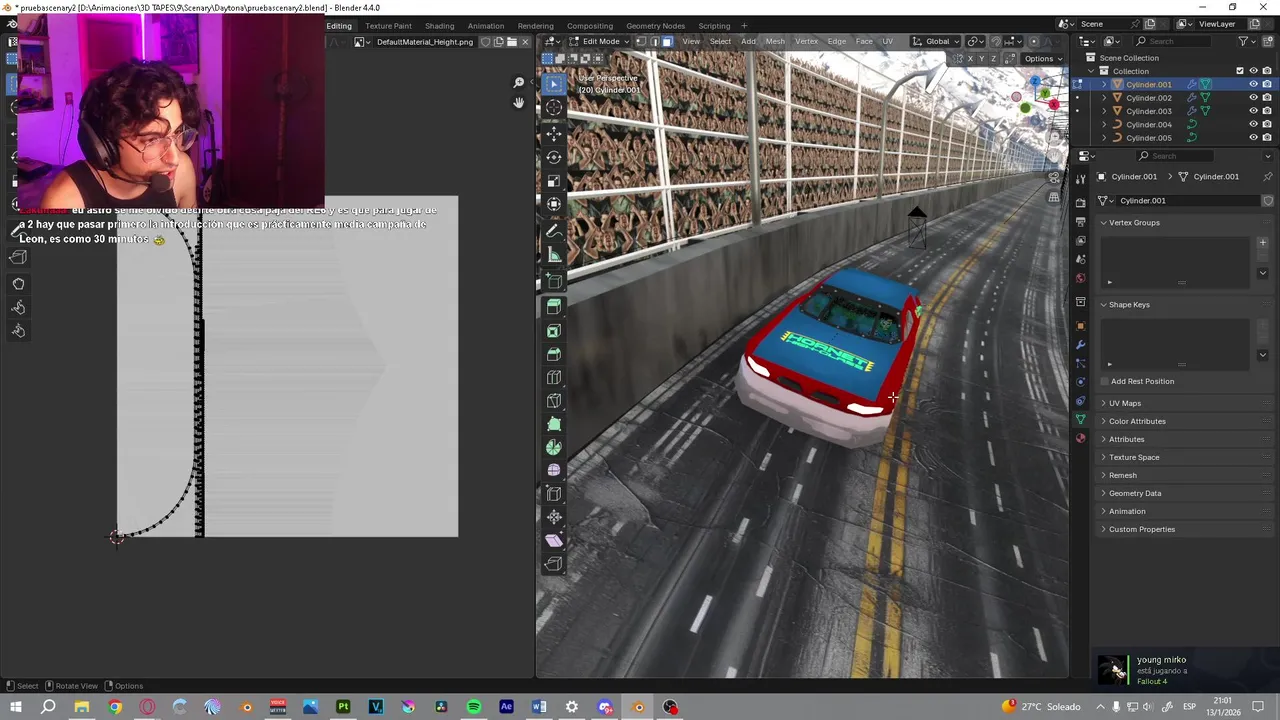Open the Global transform orientation dropdown

[x=936, y=41]
